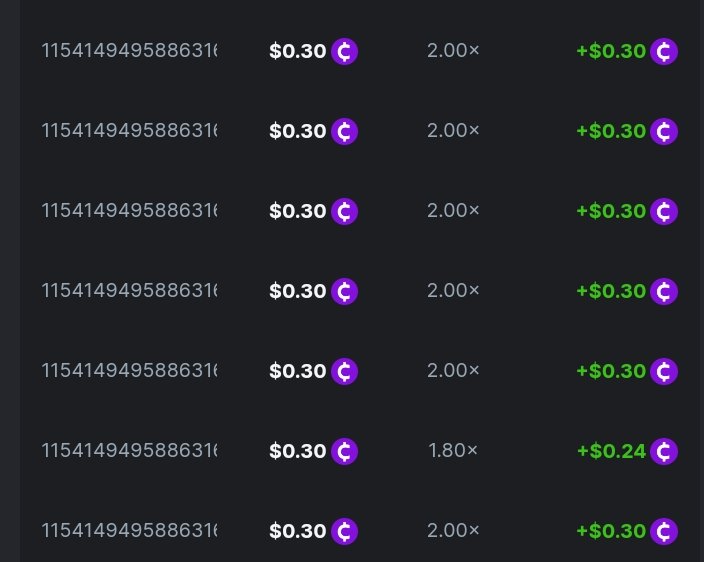Click the +$0.30 profit in the bottom row
The image size is (704, 562).
pyautogui.click(x=611, y=531)
